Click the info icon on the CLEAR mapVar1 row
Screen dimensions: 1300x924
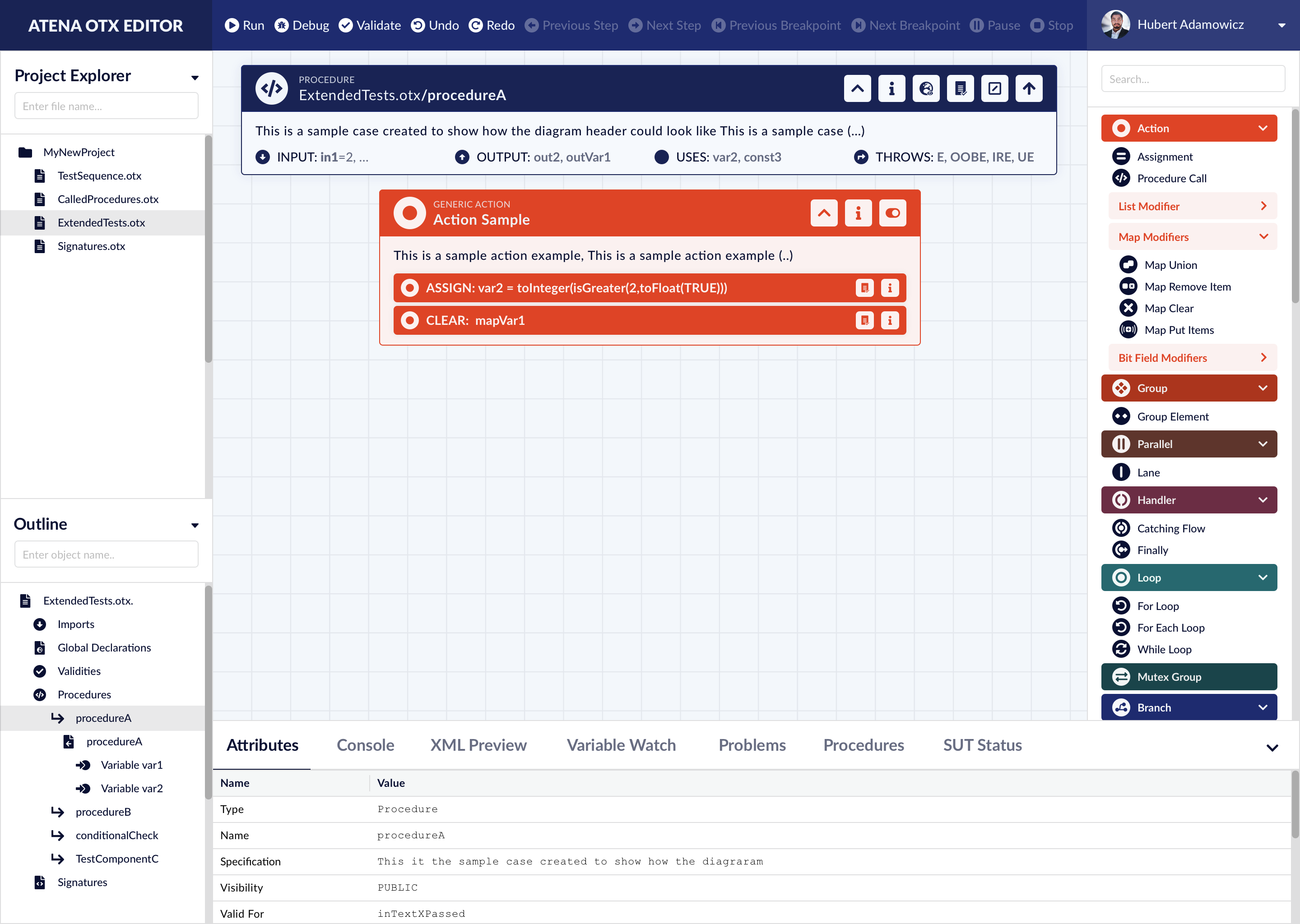point(890,320)
